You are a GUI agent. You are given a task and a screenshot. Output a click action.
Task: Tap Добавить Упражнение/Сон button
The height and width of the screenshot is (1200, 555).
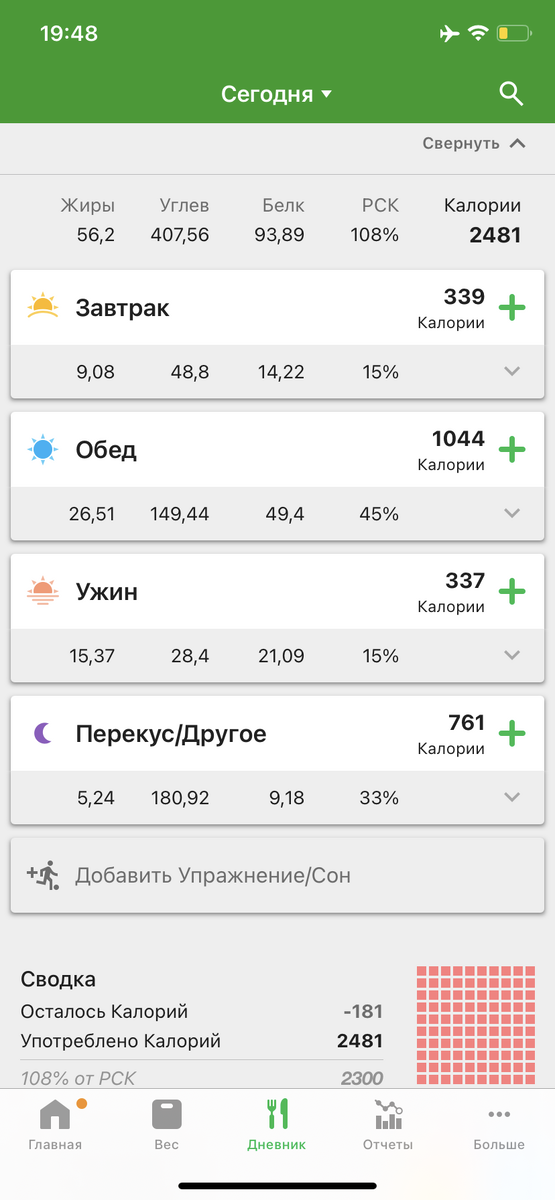(277, 875)
